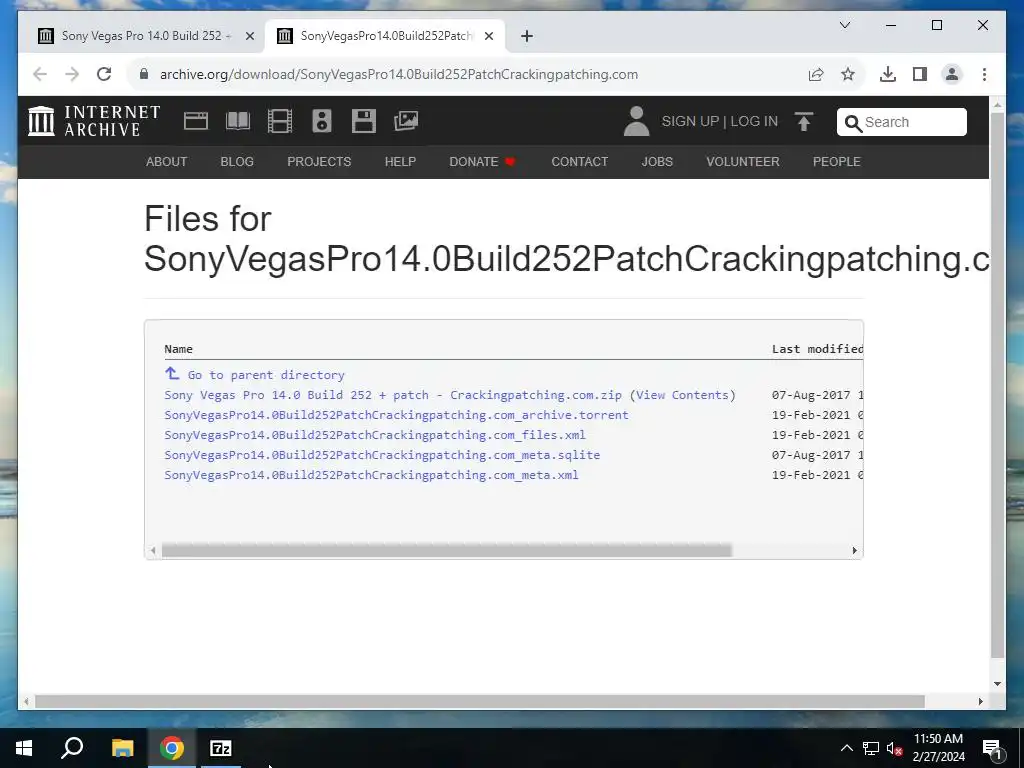Click the magnifier icon in the search box

click(853, 123)
